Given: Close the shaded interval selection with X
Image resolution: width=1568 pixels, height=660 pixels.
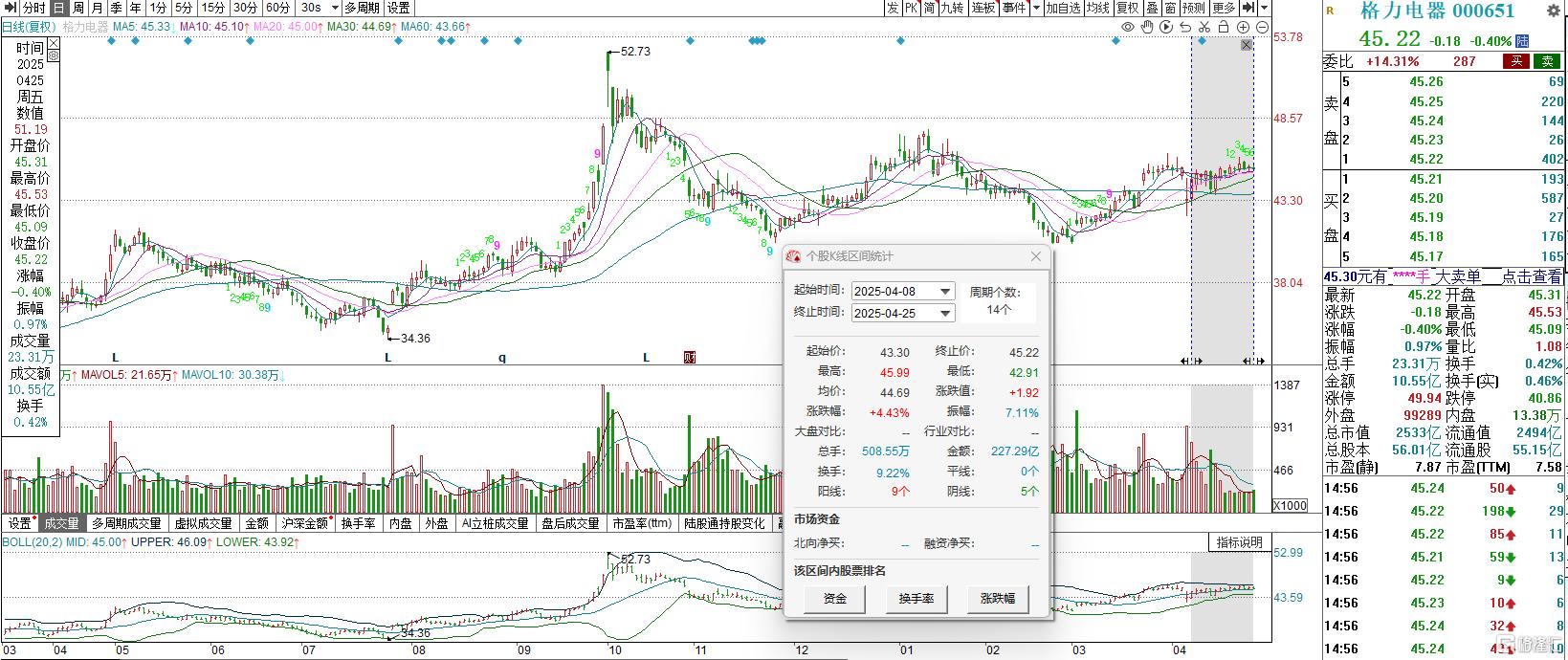Looking at the screenshot, I should tap(1246, 45).
